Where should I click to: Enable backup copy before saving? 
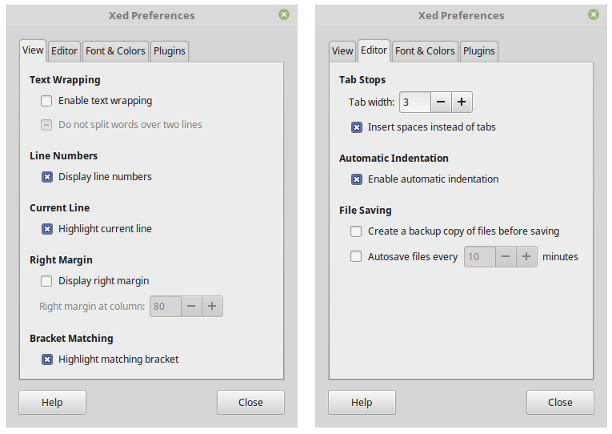tap(357, 231)
